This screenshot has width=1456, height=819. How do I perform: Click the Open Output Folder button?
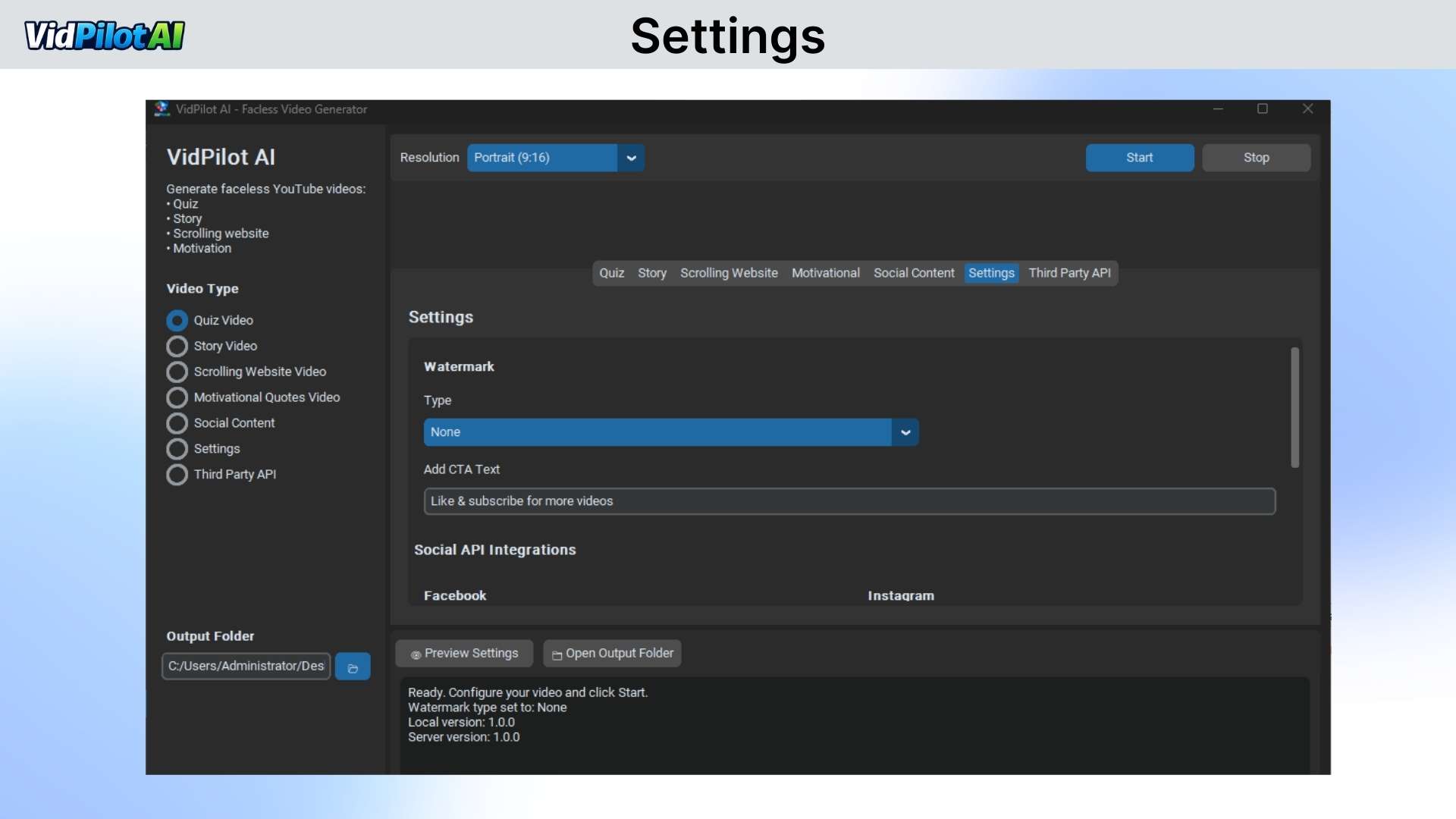pos(612,654)
